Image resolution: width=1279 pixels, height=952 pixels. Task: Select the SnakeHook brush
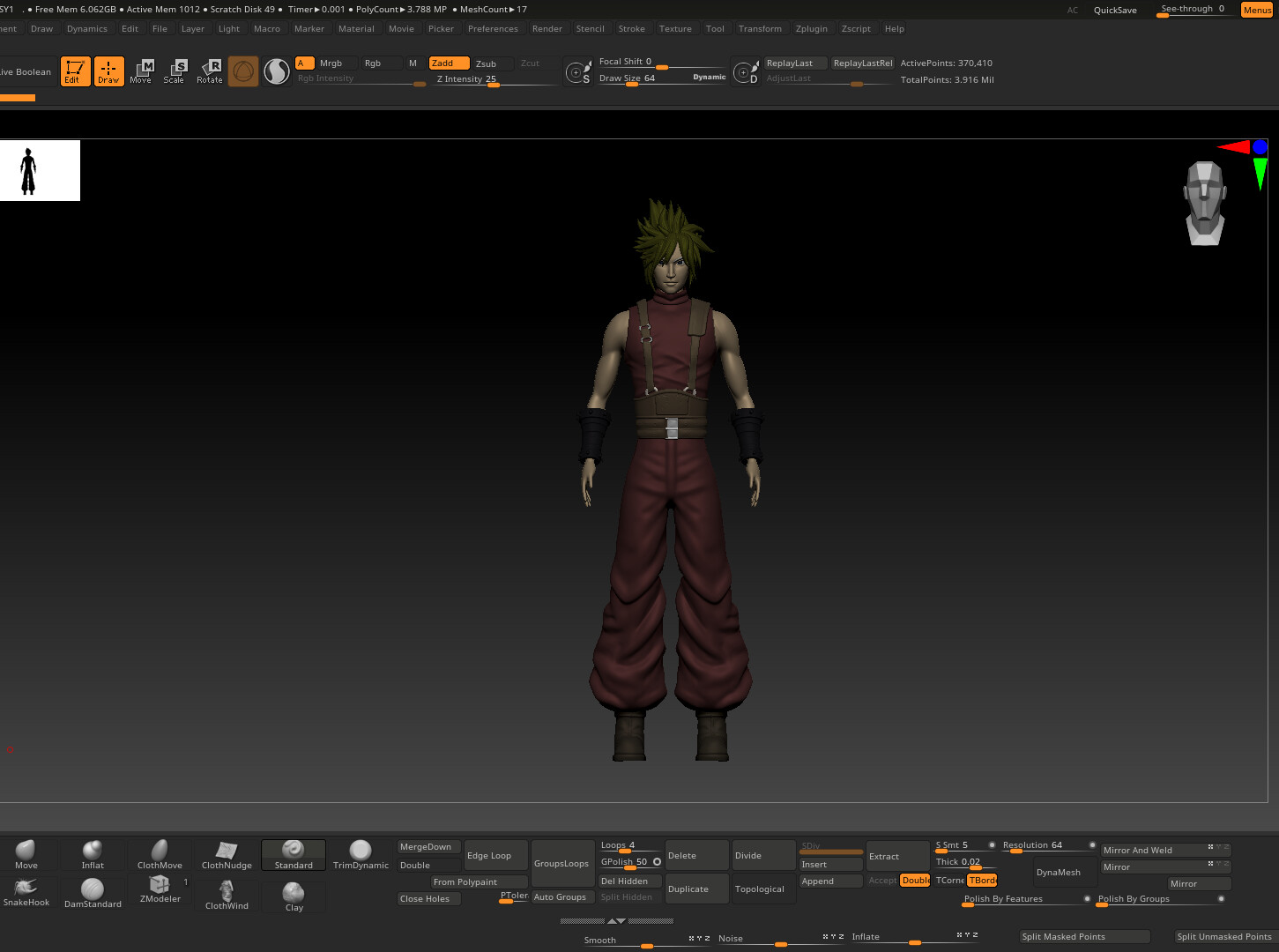point(26,891)
